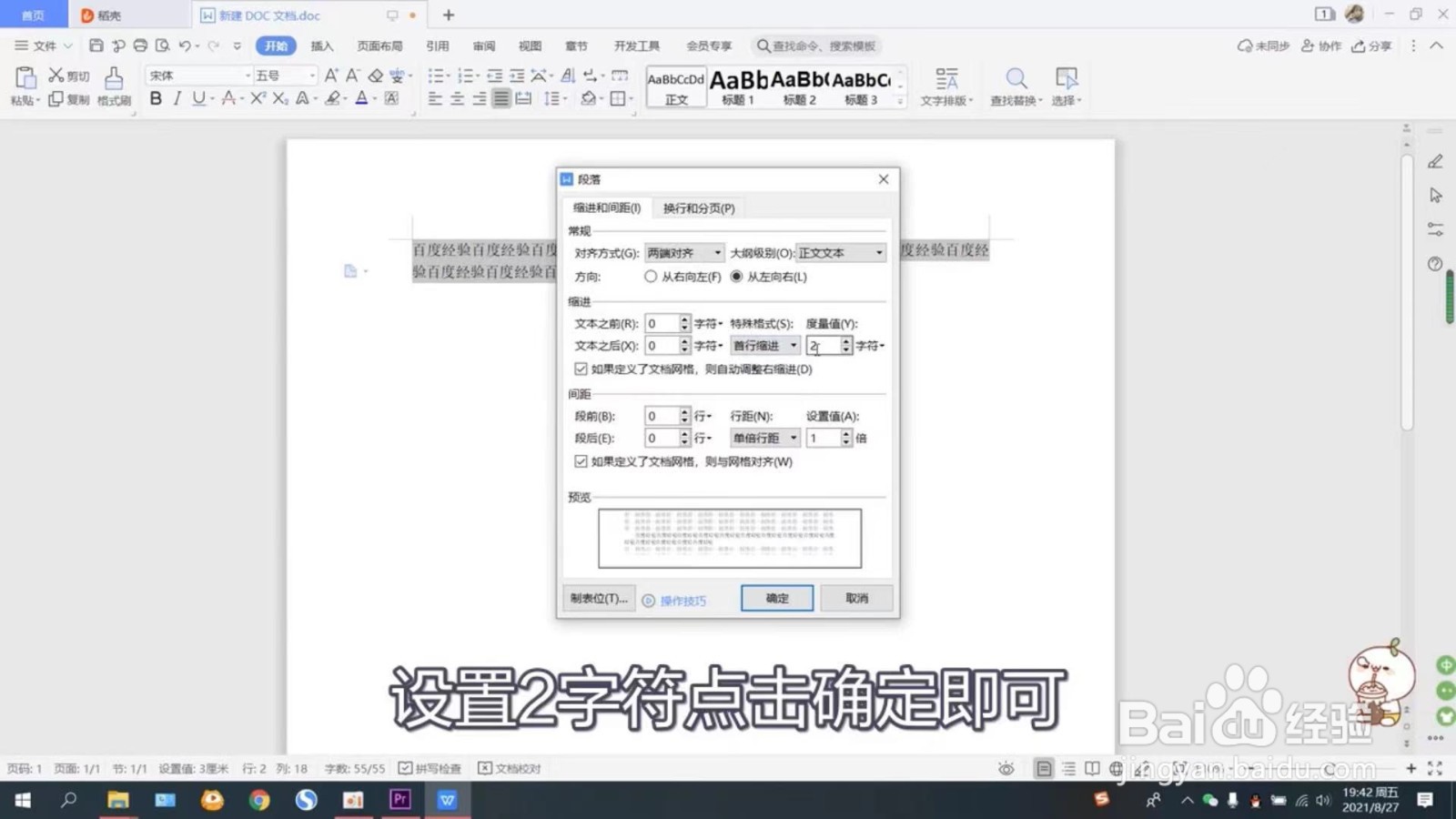Align text left
The height and width of the screenshot is (819, 1456).
(x=435, y=98)
